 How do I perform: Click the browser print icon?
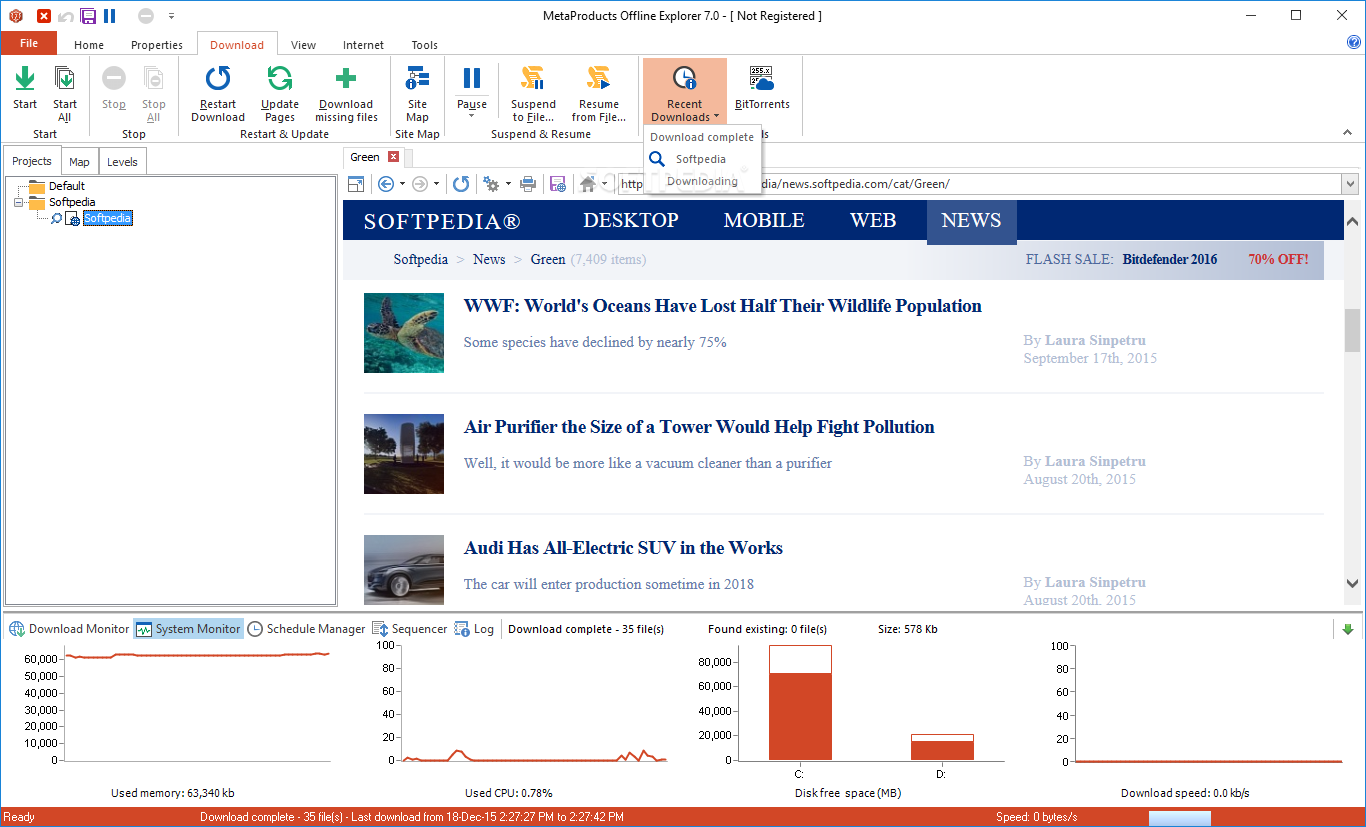click(x=528, y=184)
